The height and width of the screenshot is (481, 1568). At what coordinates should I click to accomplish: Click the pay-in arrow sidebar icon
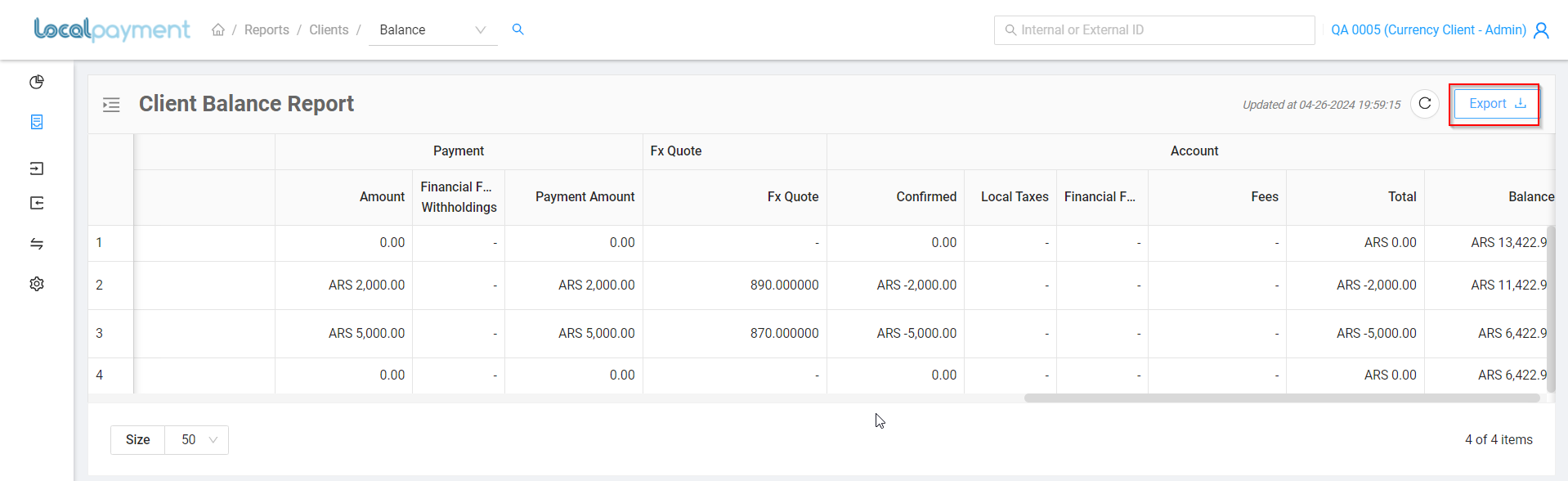point(37,169)
